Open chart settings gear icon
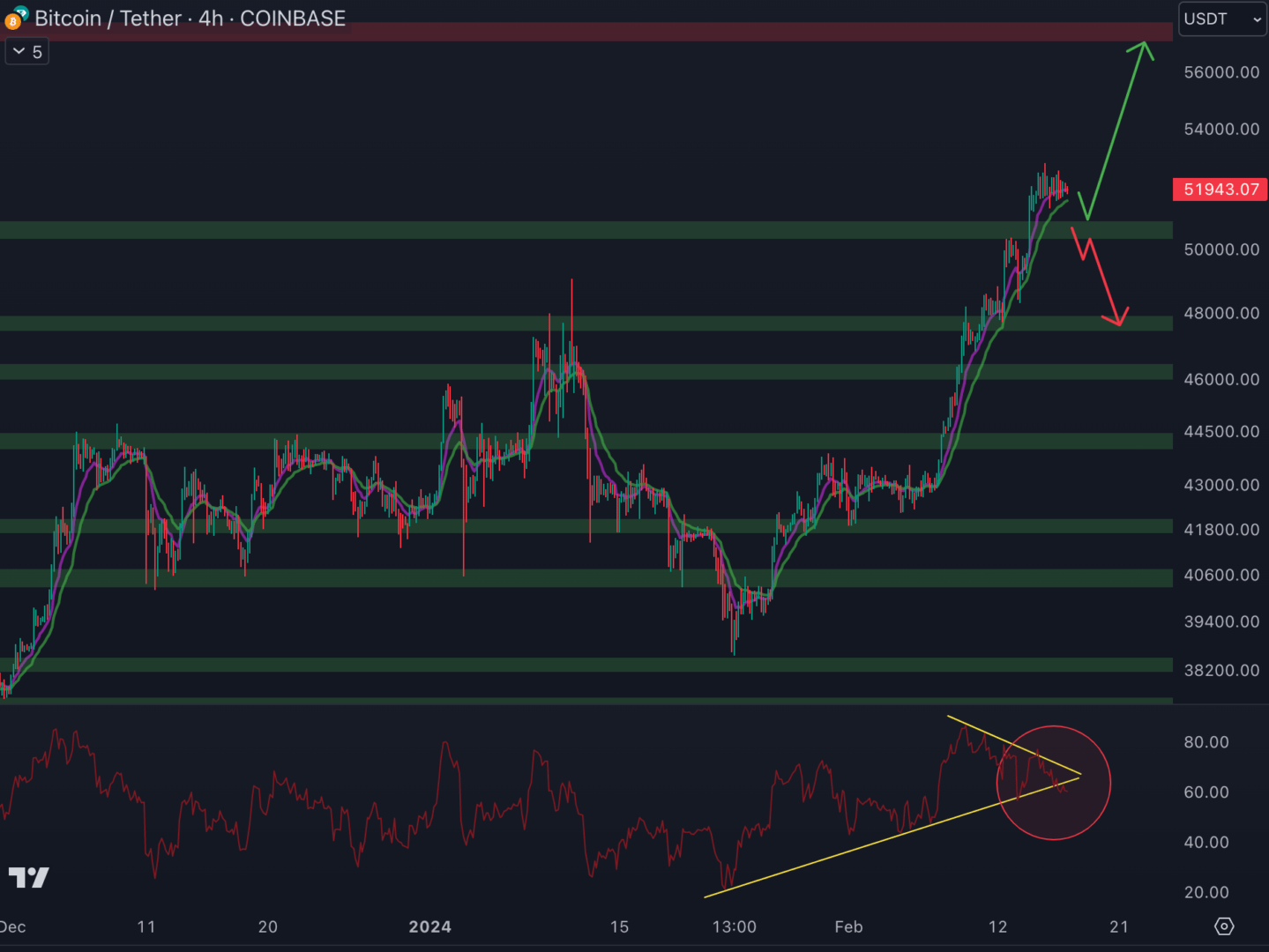This screenshot has height=952, width=1269. (1224, 926)
